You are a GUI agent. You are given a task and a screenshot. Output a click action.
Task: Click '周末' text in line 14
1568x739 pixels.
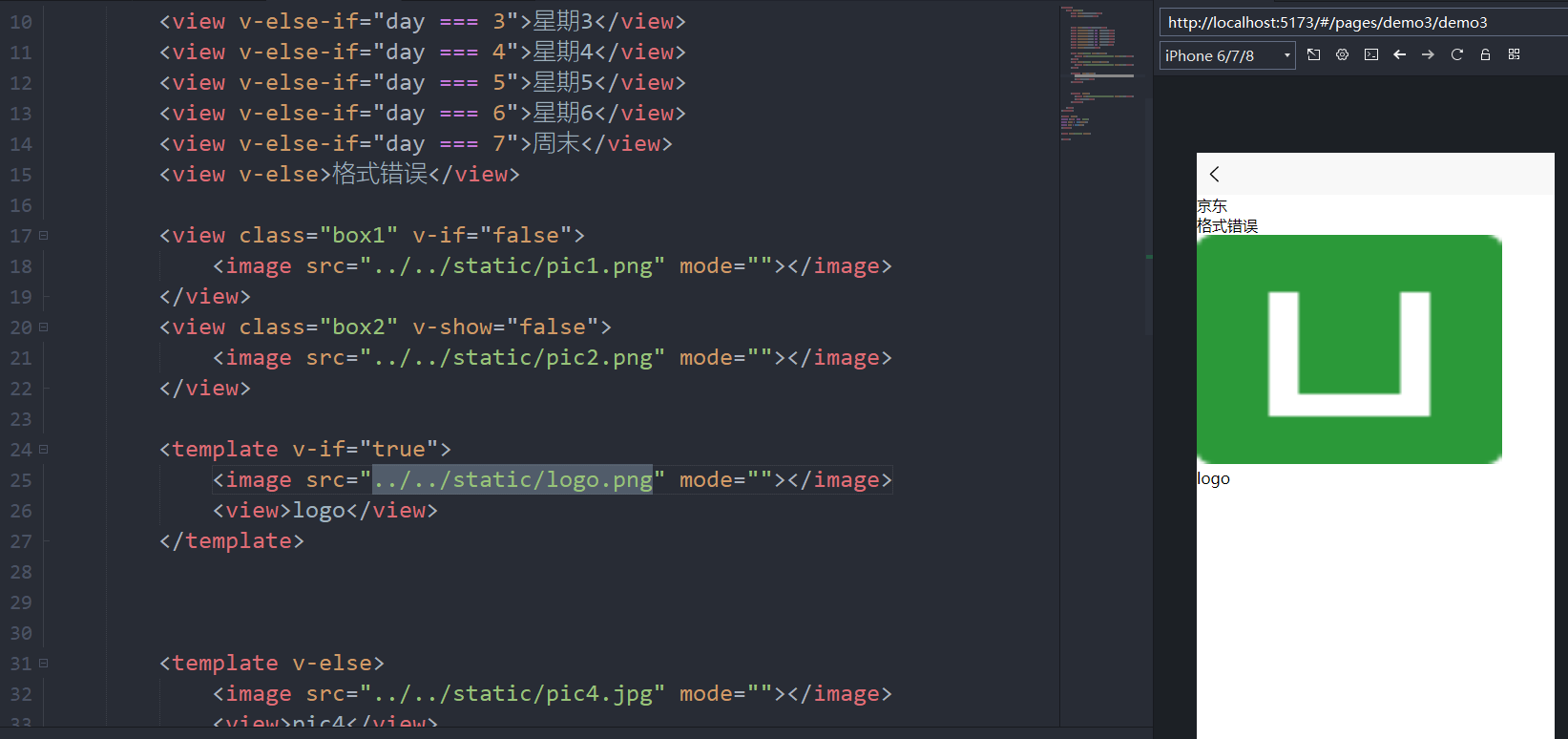pos(556,143)
